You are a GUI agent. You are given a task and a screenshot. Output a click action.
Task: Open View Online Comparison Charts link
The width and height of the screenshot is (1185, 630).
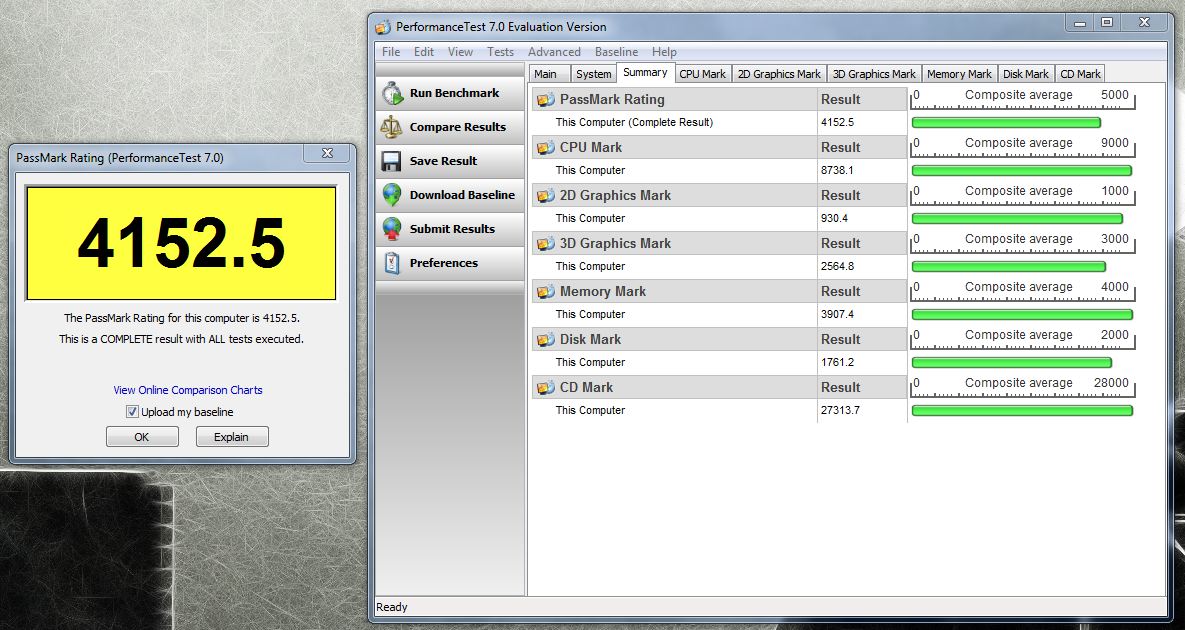[188, 390]
